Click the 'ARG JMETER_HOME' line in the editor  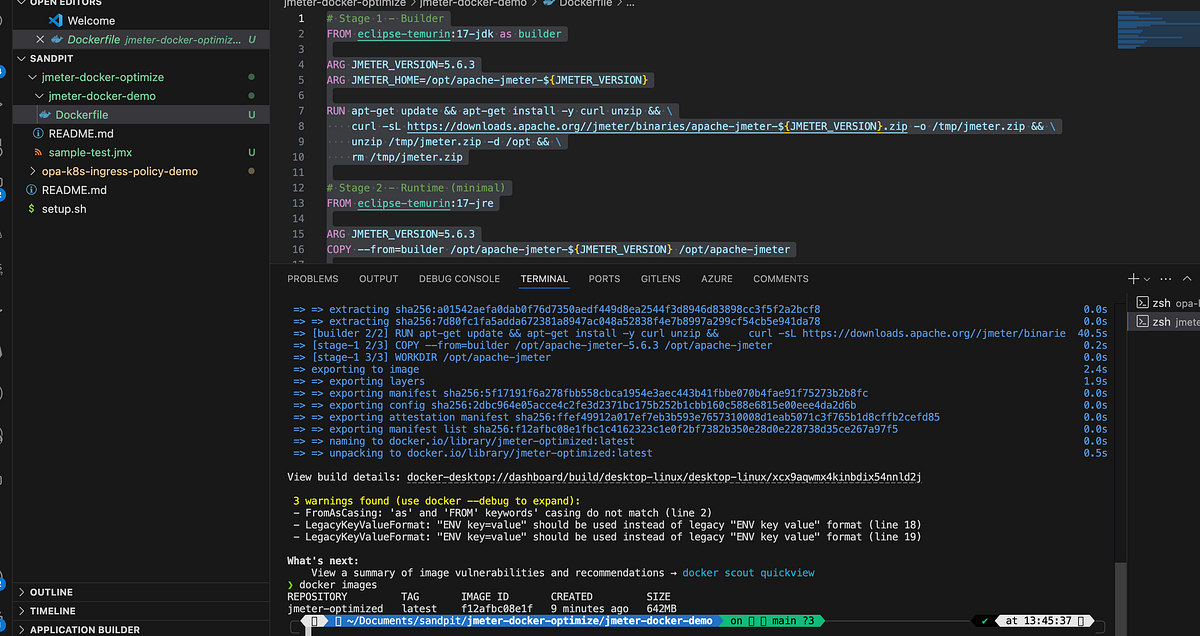click(488, 79)
